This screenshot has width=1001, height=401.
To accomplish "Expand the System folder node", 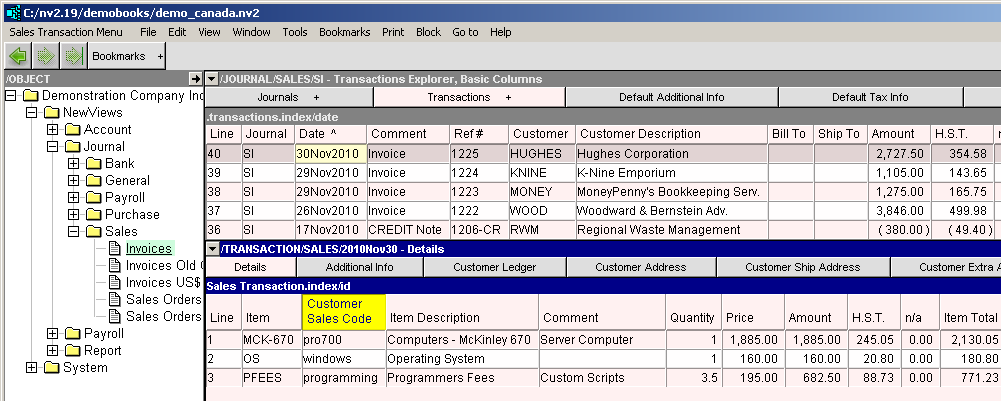I will [x=32, y=368].
